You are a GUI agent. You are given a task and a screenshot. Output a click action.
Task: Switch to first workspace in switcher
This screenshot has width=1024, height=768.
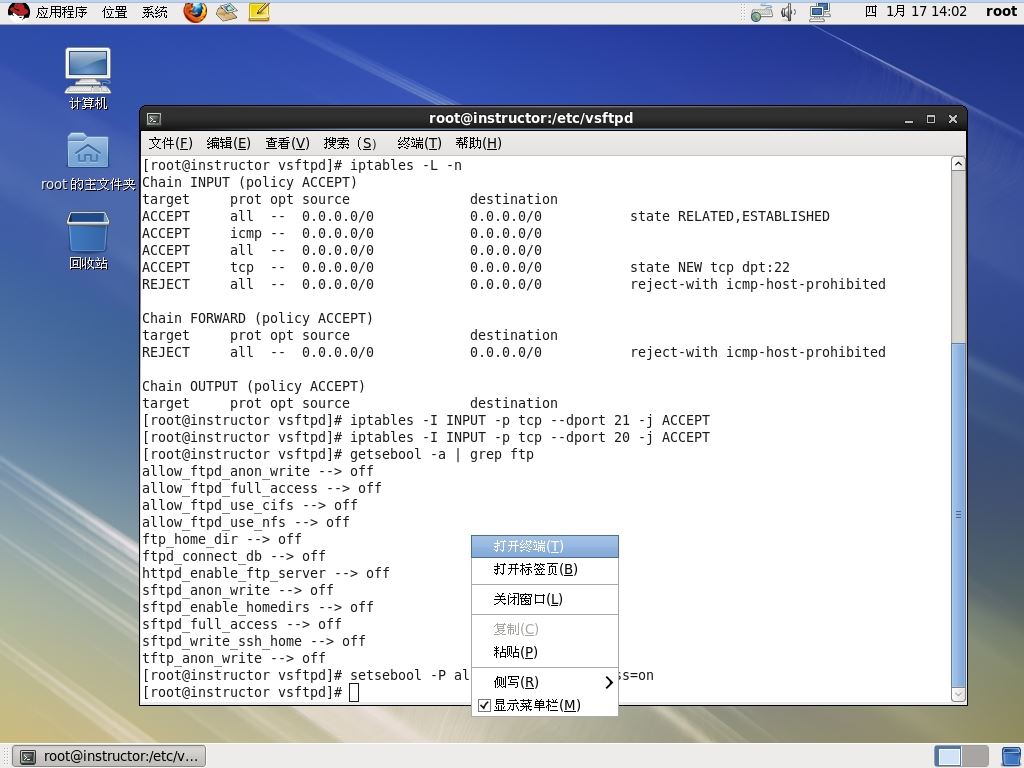coord(948,756)
